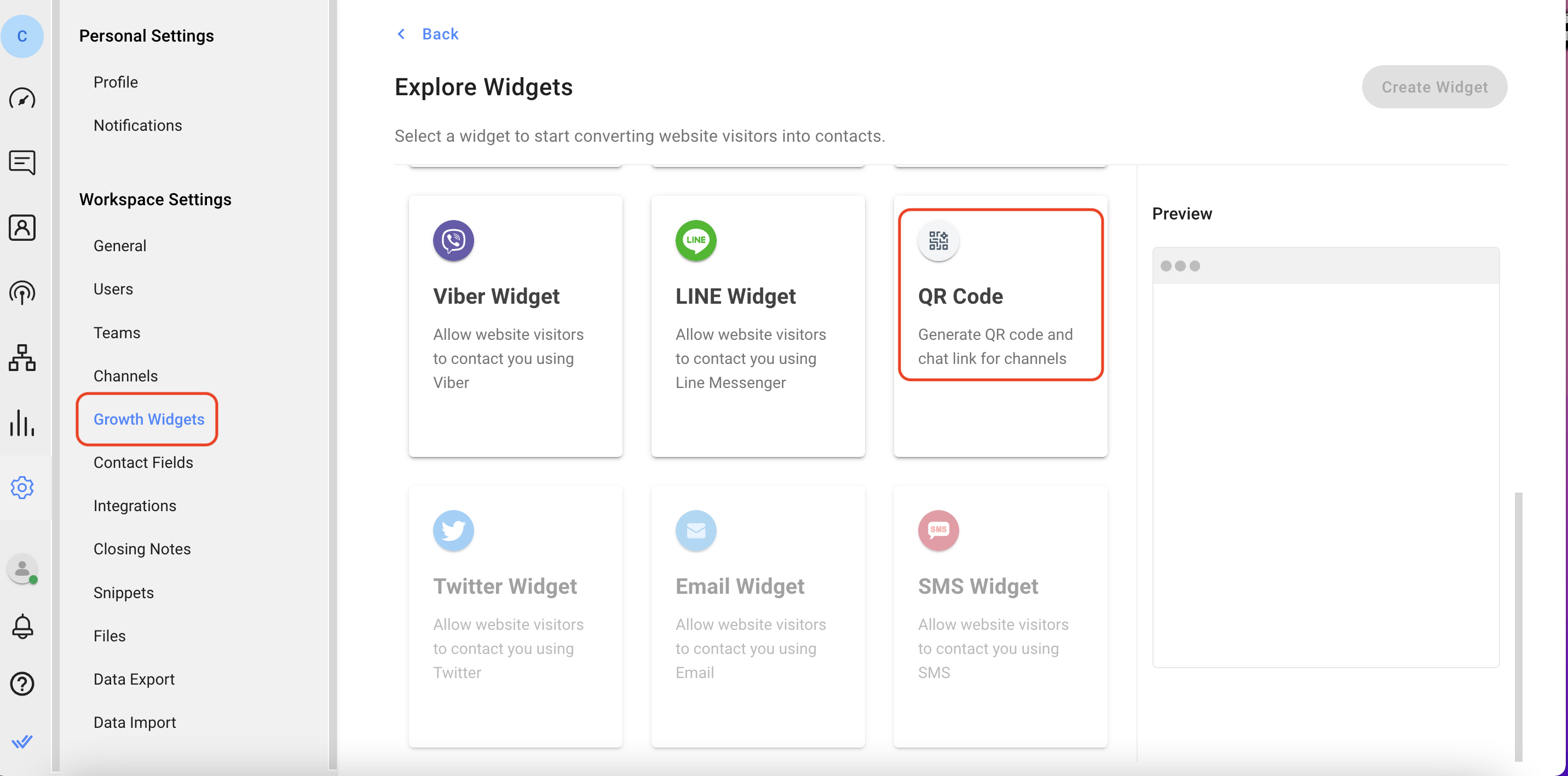Click the Create Widget button
The image size is (1568, 776).
[x=1434, y=87]
